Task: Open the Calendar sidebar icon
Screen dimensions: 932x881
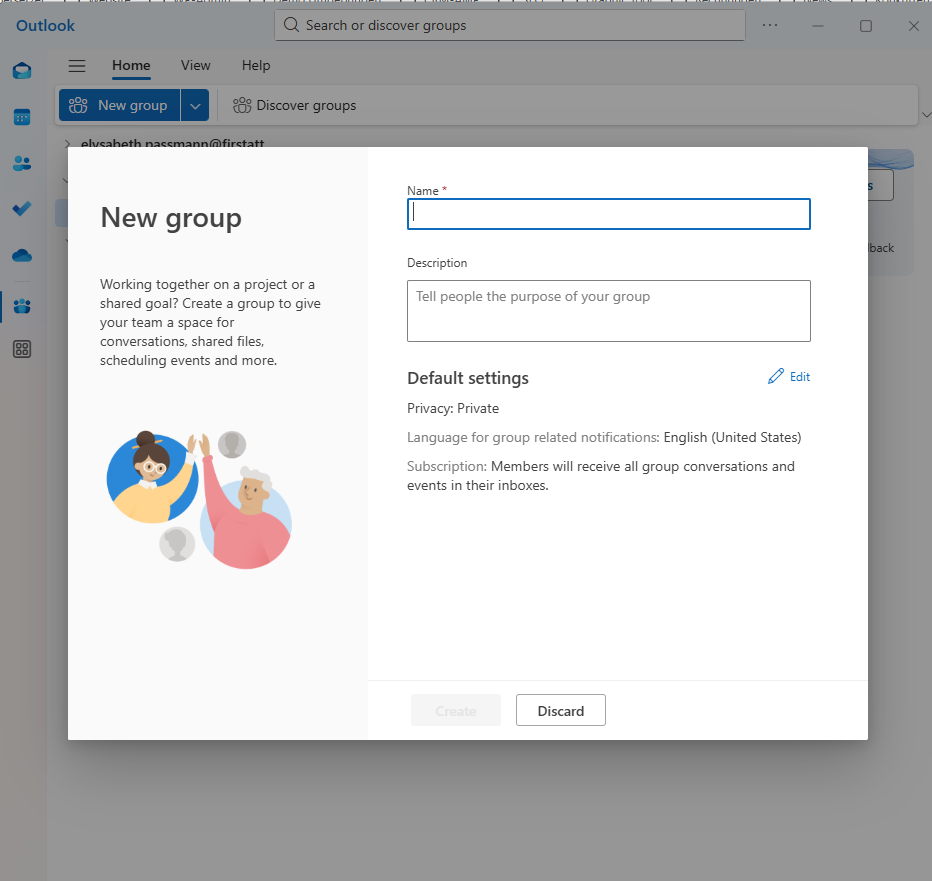Action: tap(22, 117)
